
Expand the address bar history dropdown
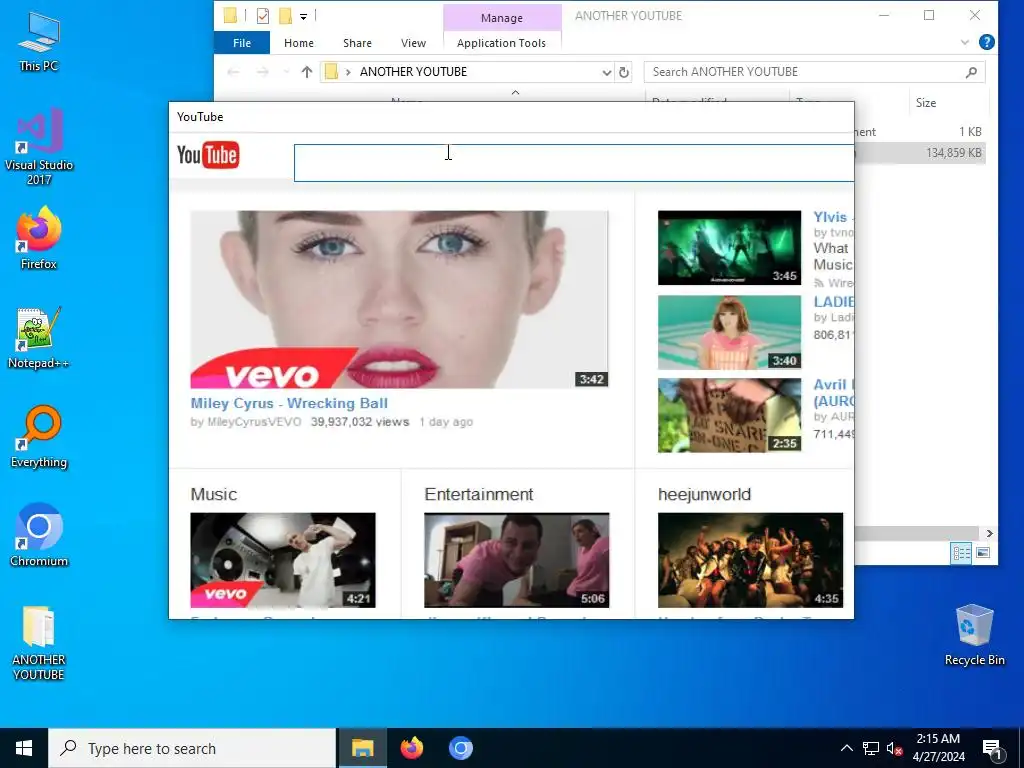[607, 72]
